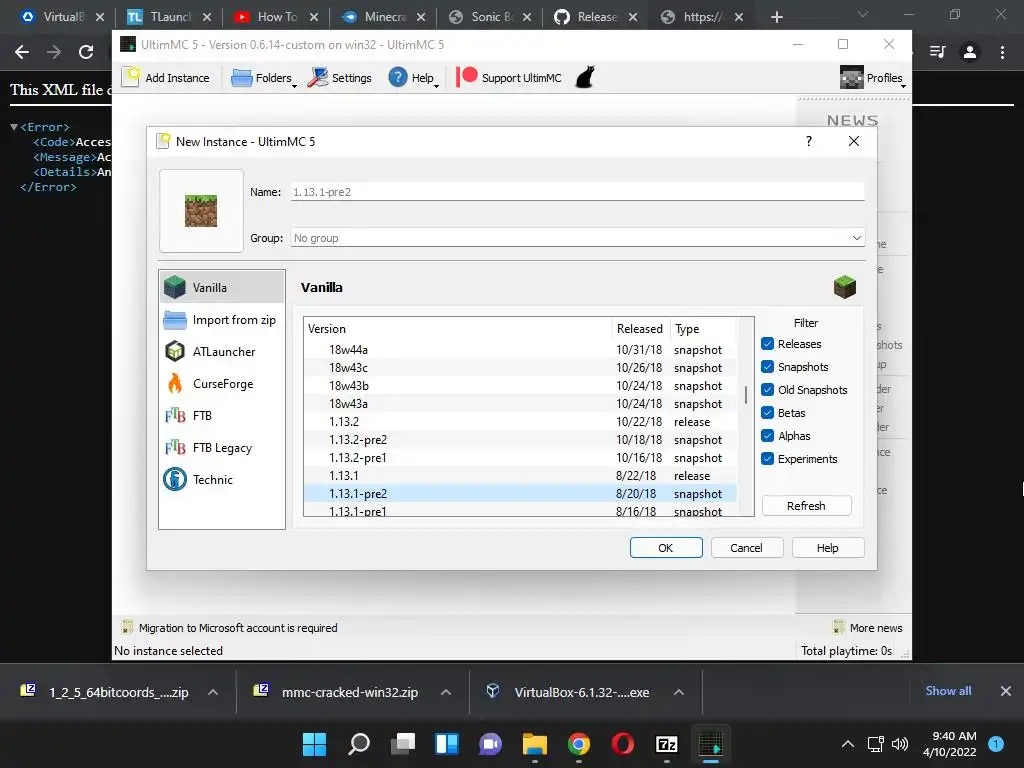Select the highlighted 1.13.1-pre2 row
The height and width of the screenshot is (768, 1024).
[x=520, y=494]
